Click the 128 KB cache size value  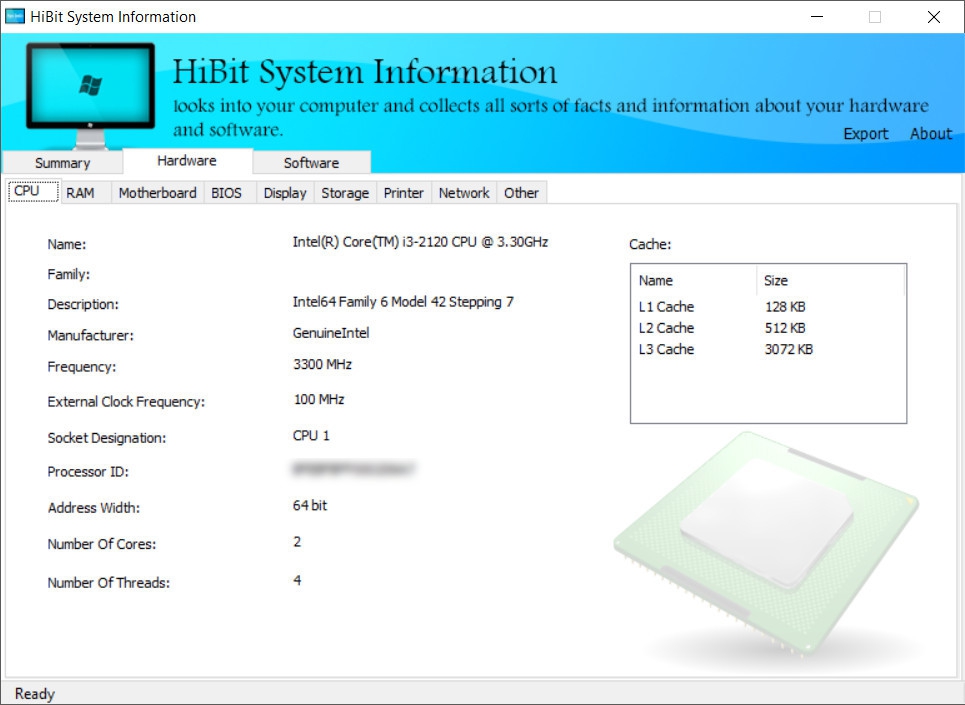click(x=785, y=306)
